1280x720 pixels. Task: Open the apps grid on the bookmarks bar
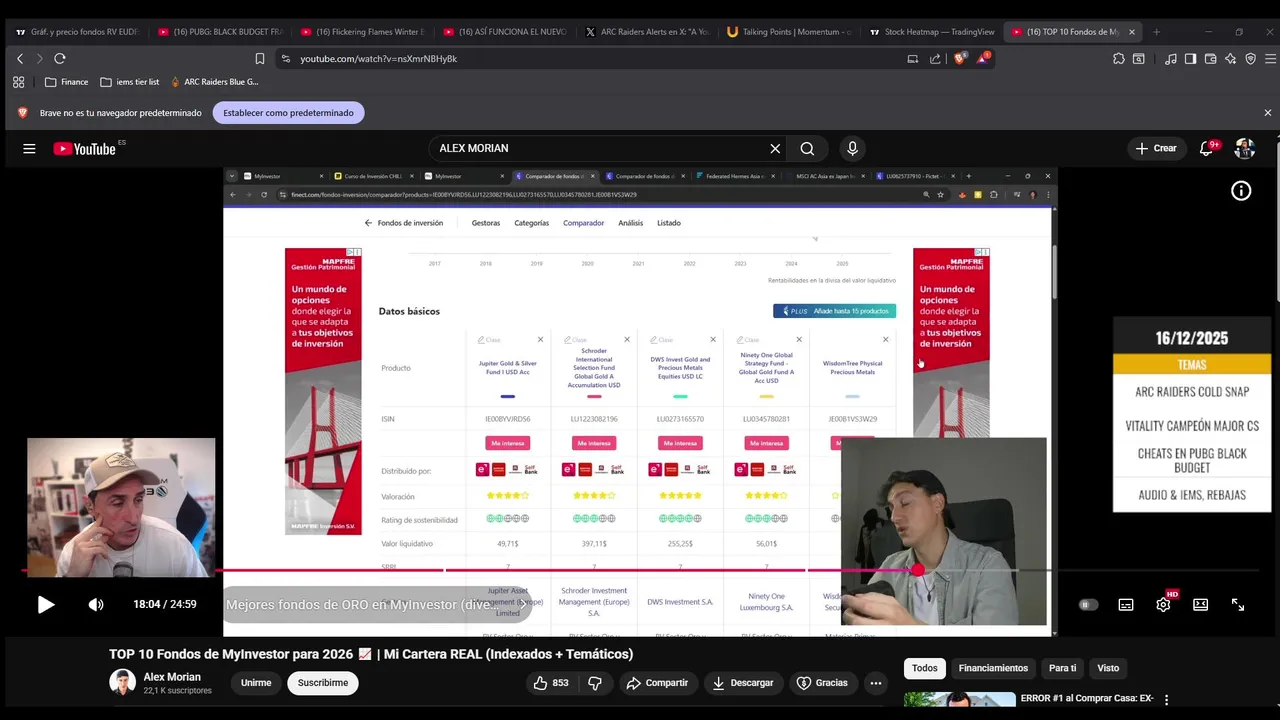(x=19, y=82)
